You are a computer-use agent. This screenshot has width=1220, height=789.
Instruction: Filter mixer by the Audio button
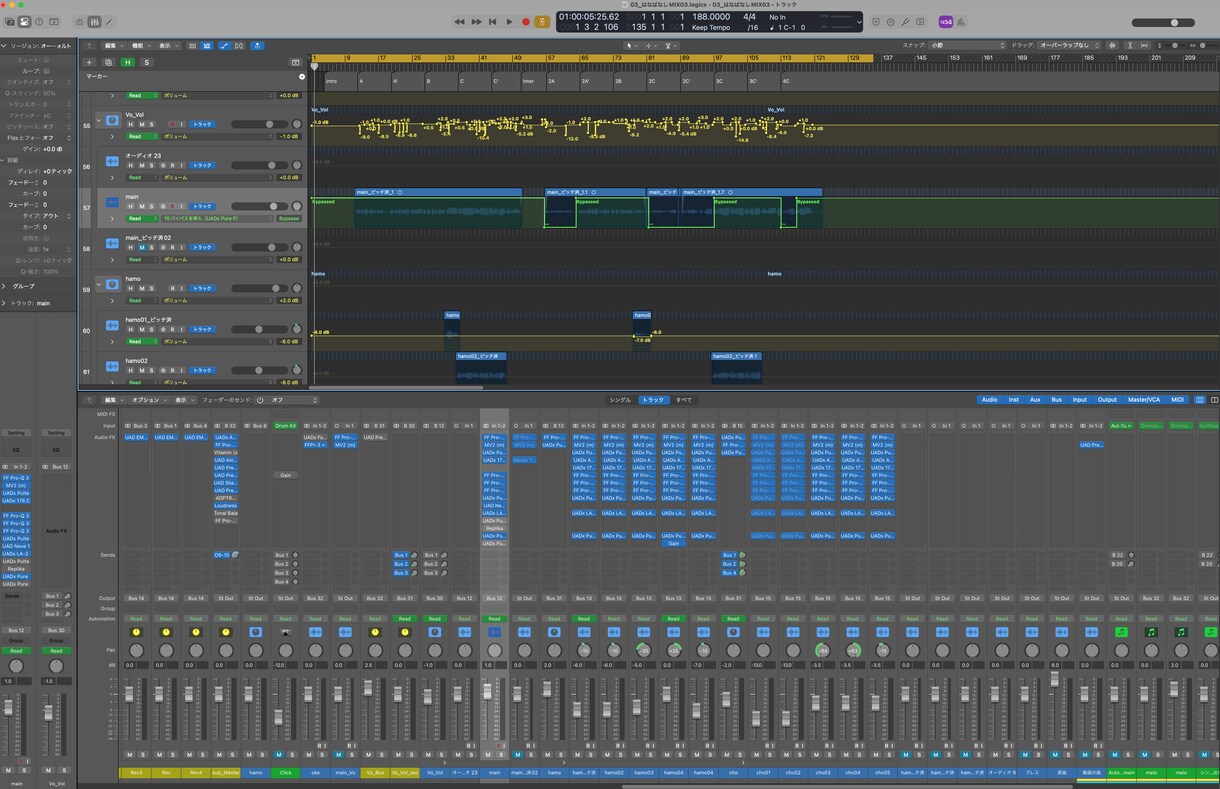tap(989, 400)
